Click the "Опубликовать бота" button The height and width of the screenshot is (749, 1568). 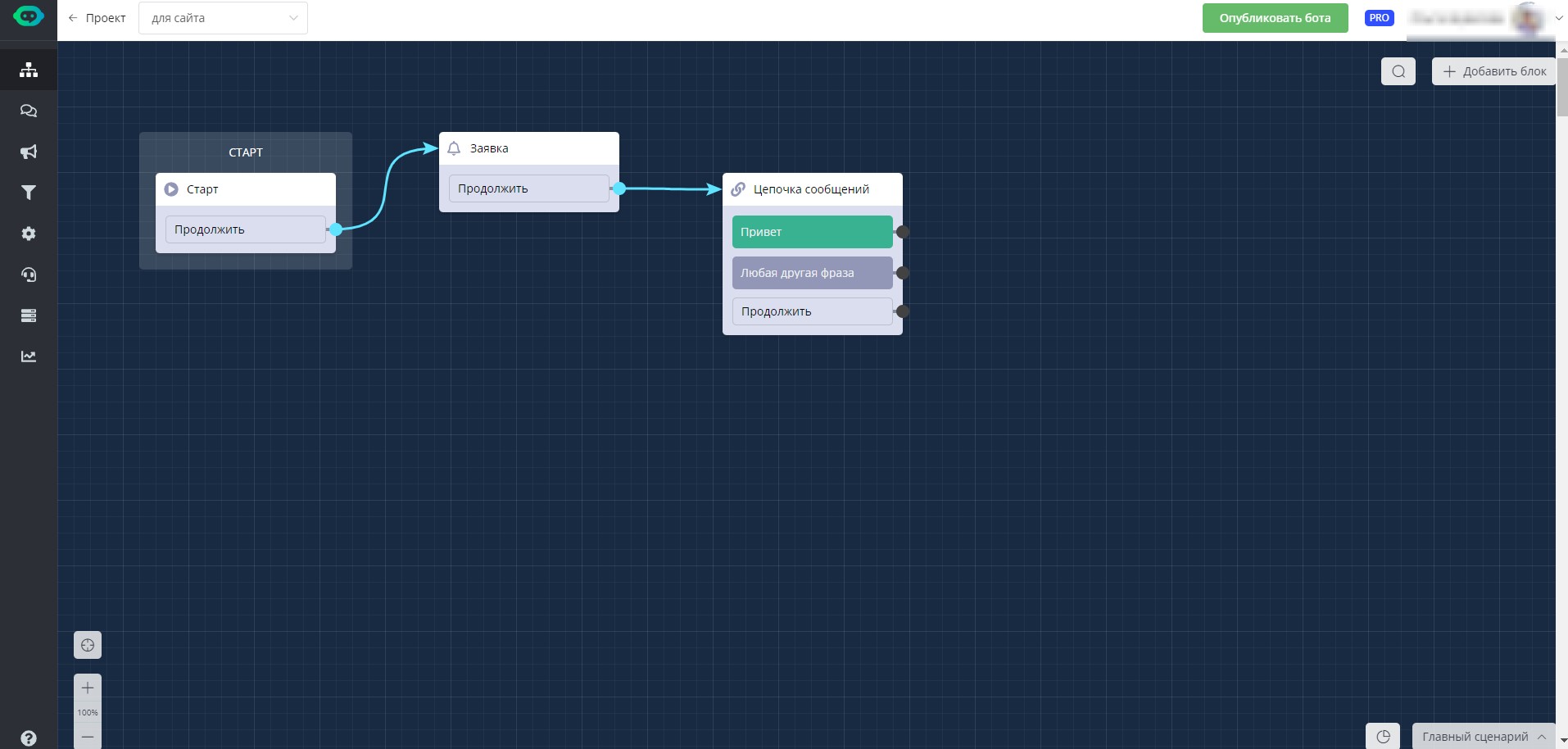pyautogui.click(x=1275, y=18)
